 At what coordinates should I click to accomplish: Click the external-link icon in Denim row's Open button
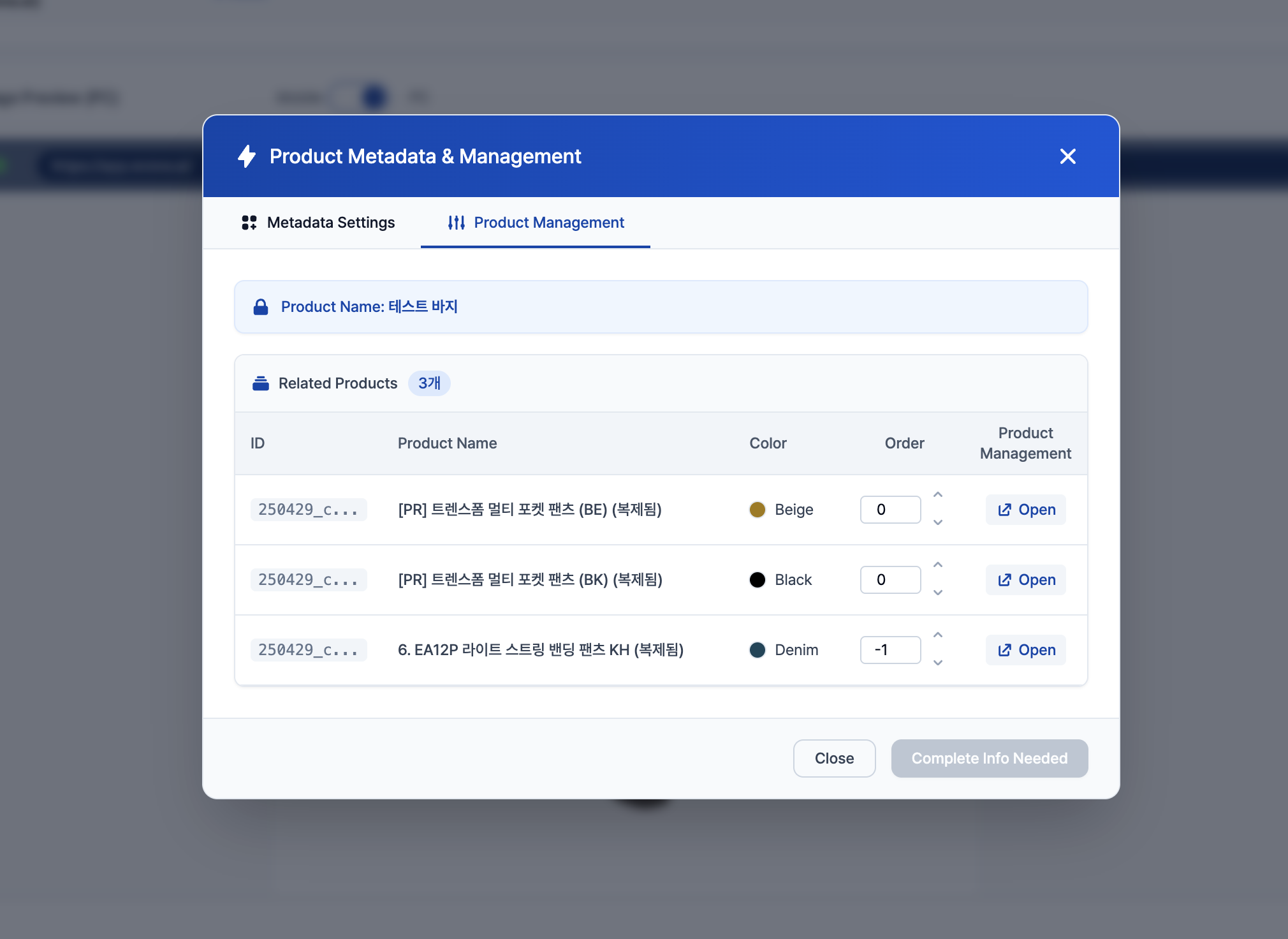pos(1005,650)
